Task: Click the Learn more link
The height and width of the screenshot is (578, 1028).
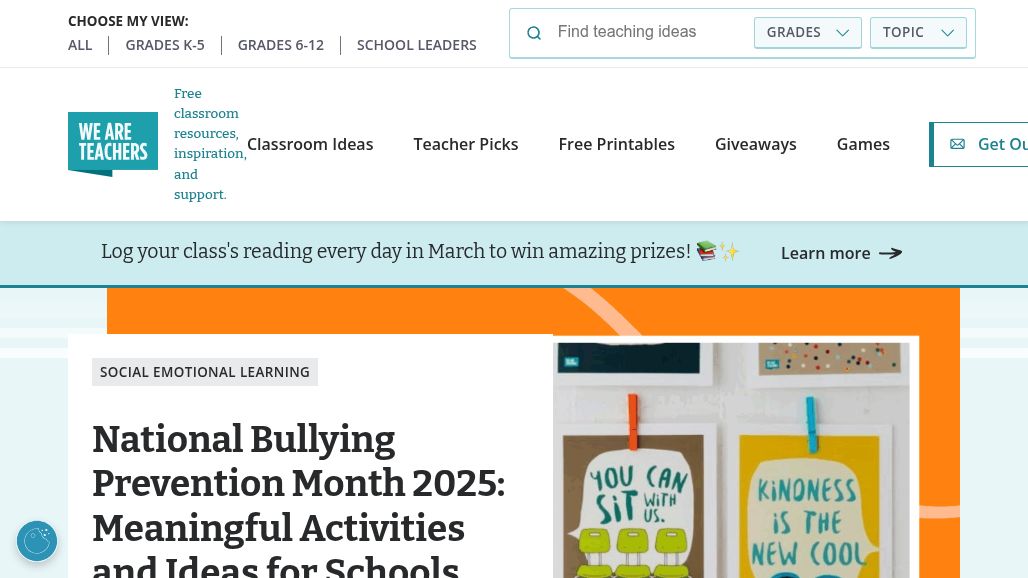Action: (825, 253)
